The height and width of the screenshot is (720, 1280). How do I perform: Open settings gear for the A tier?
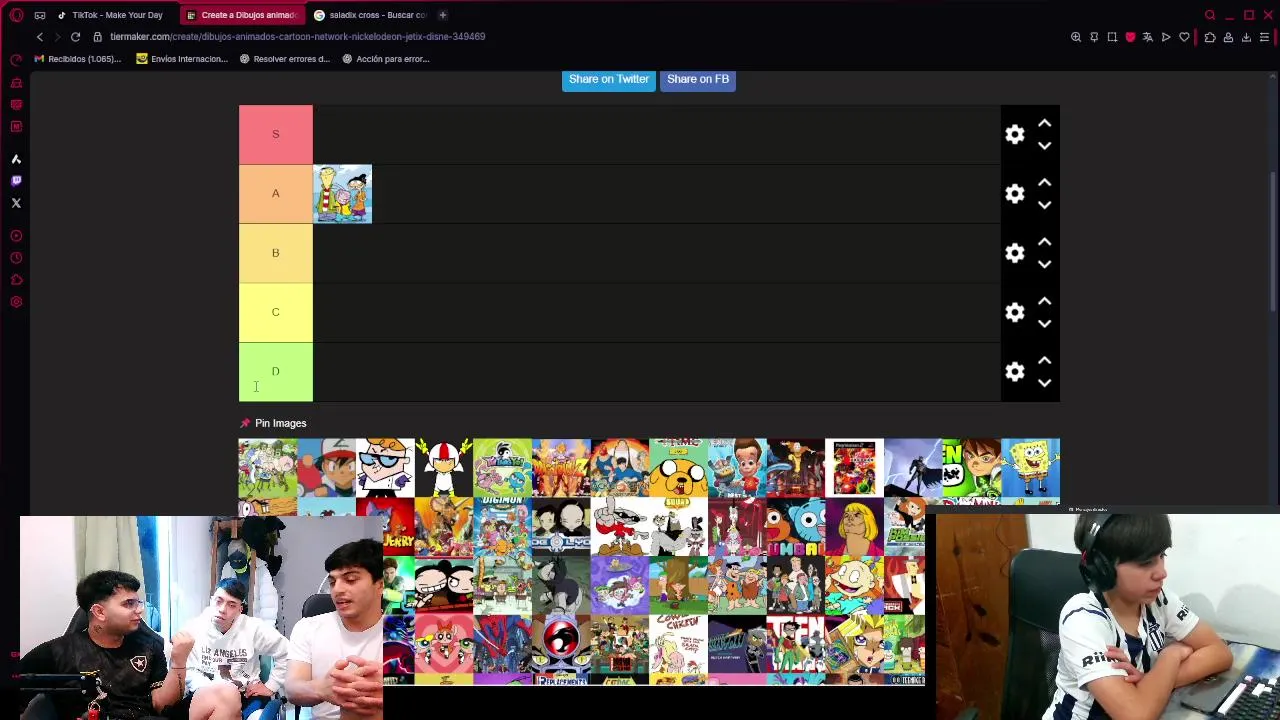[1015, 194]
